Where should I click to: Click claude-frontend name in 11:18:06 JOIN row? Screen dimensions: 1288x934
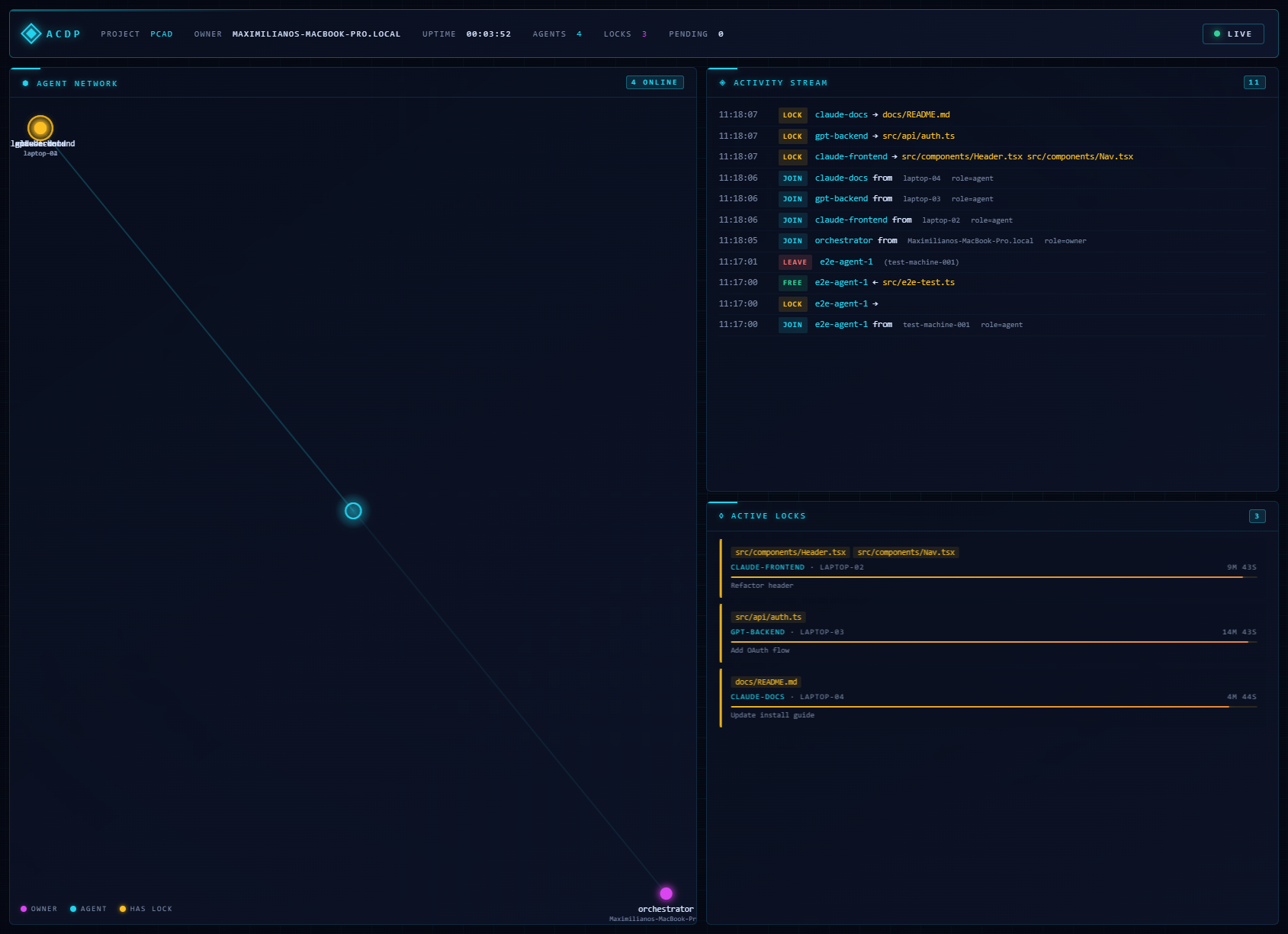tap(851, 220)
